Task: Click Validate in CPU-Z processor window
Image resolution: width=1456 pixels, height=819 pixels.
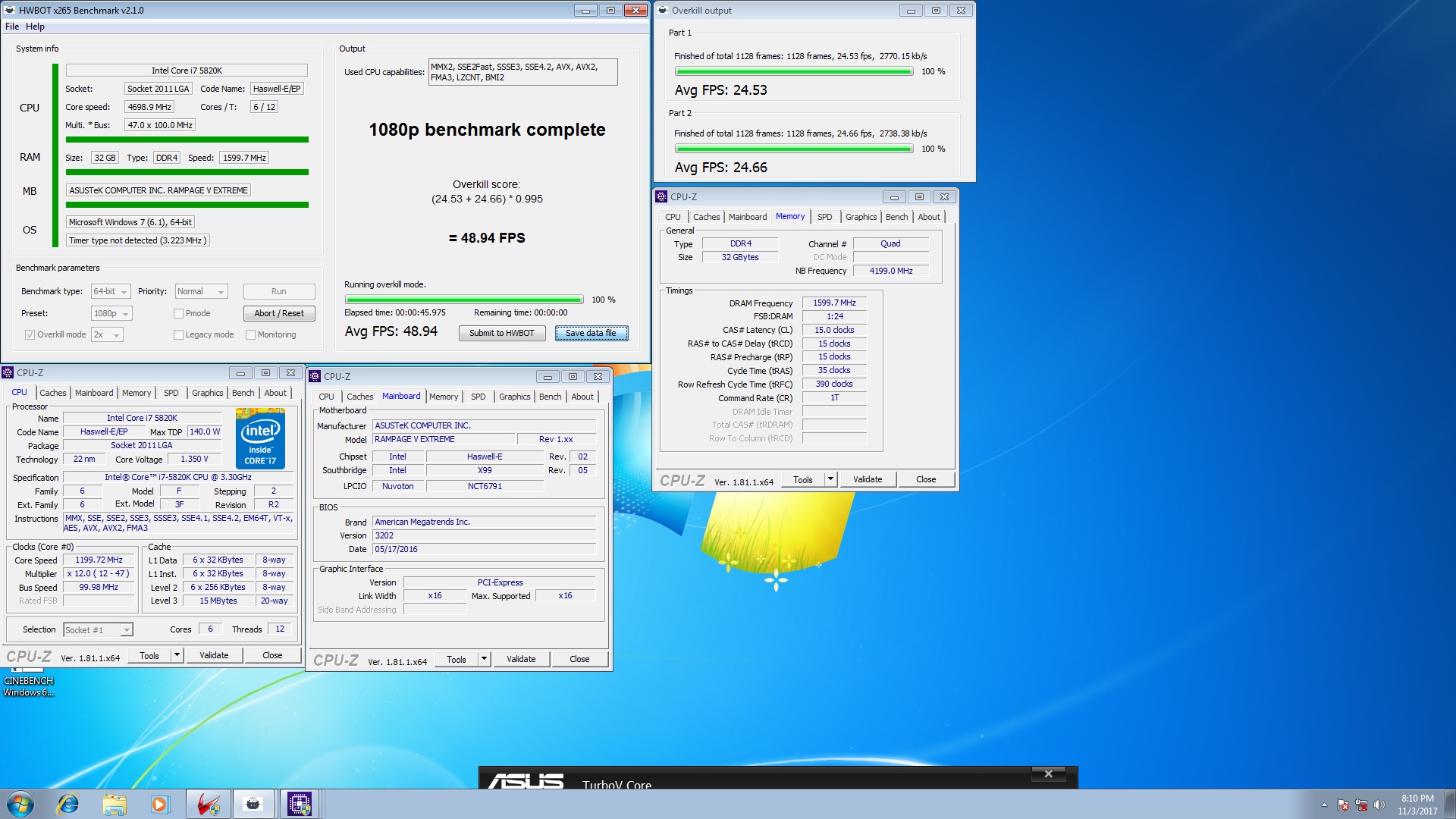Action: coord(214,655)
